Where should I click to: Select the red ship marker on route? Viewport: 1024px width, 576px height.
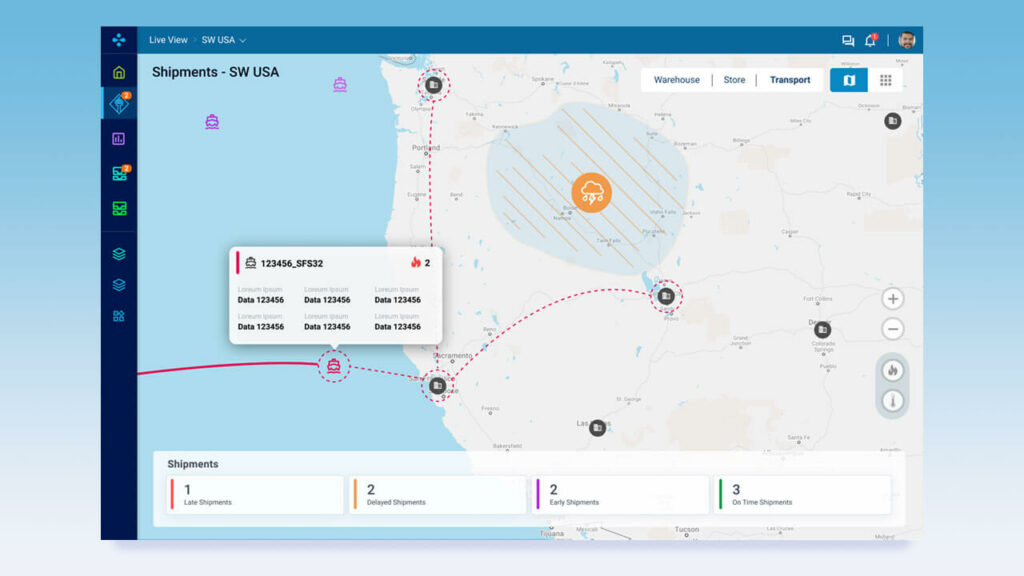click(334, 366)
